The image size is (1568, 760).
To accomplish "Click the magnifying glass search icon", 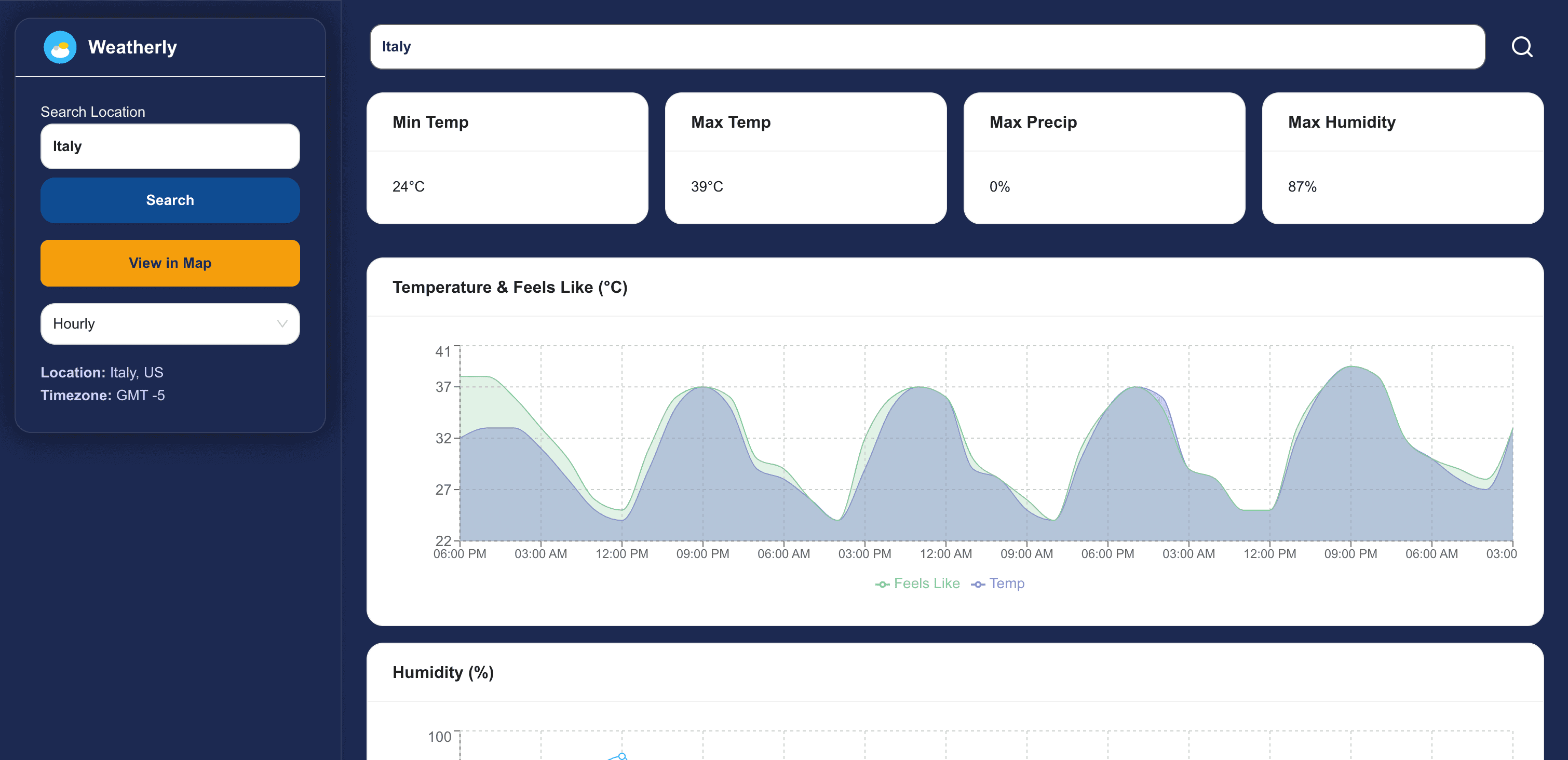I will 1522,46.
